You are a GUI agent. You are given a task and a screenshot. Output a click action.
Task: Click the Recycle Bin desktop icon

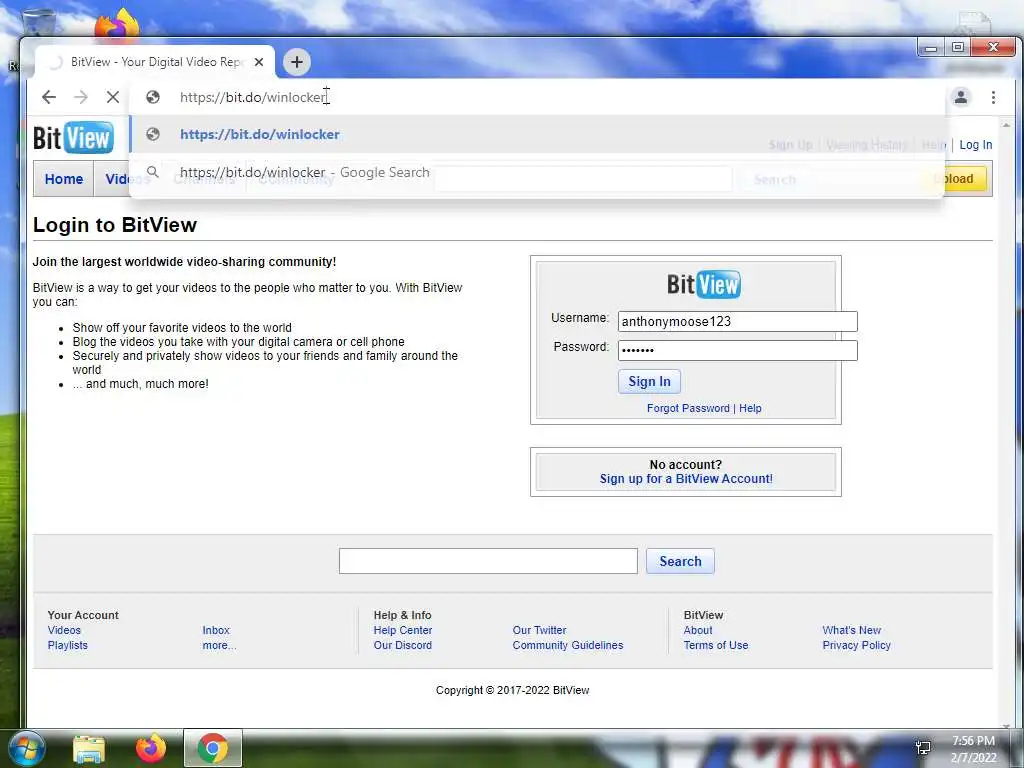coord(39,23)
